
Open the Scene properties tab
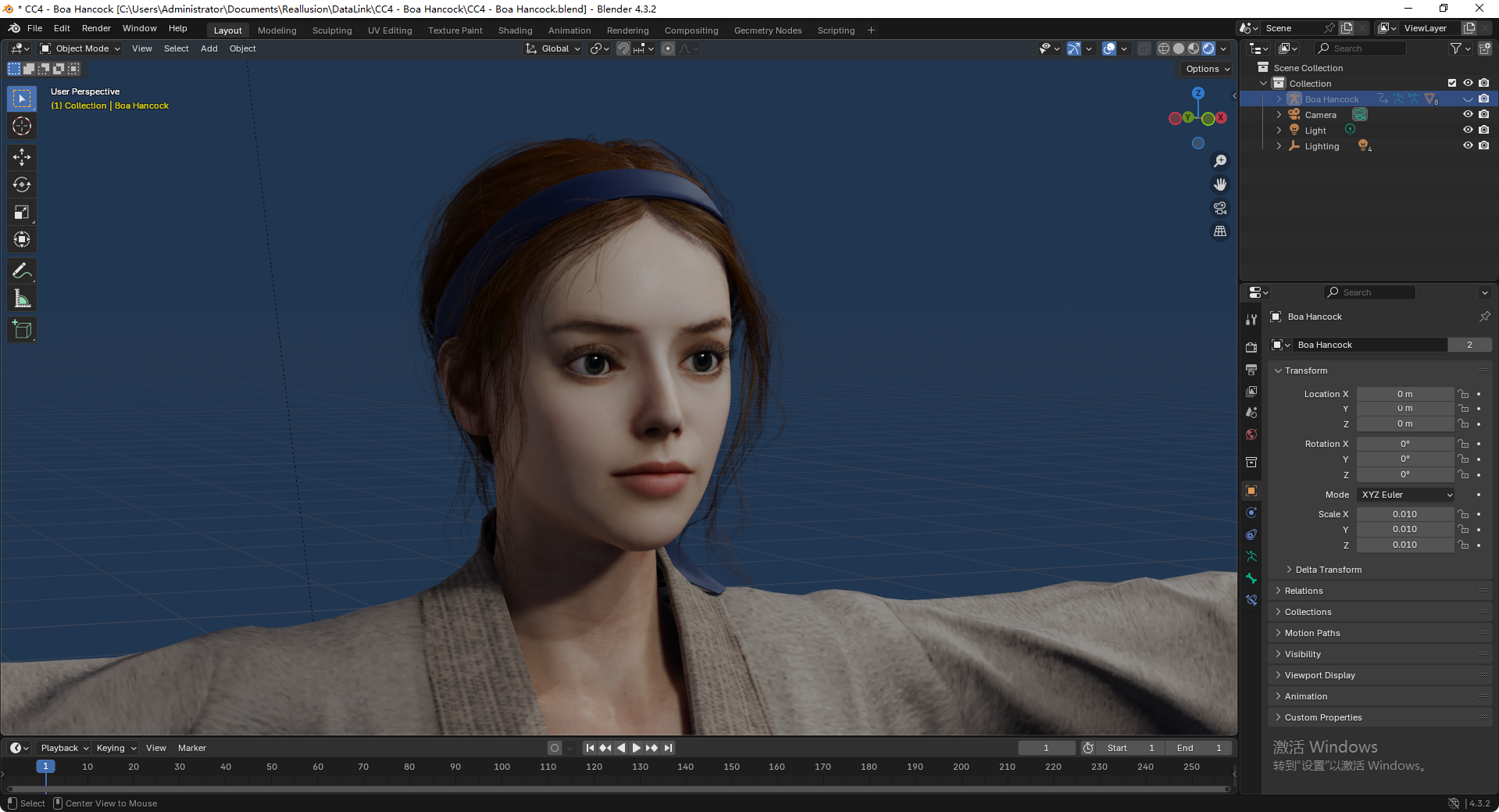[x=1251, y=413]
